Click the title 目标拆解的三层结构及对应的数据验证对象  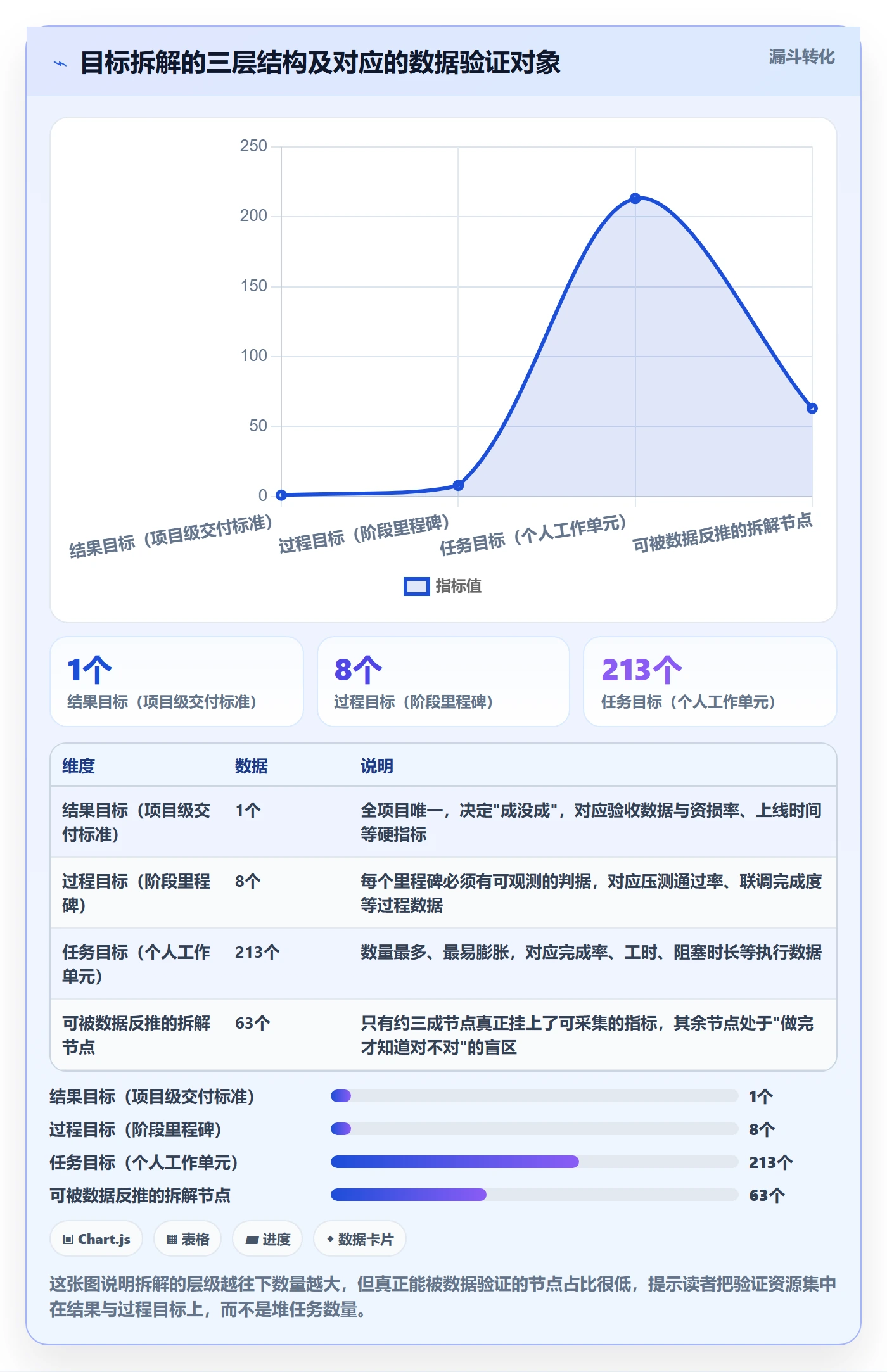tap(320, 63)
